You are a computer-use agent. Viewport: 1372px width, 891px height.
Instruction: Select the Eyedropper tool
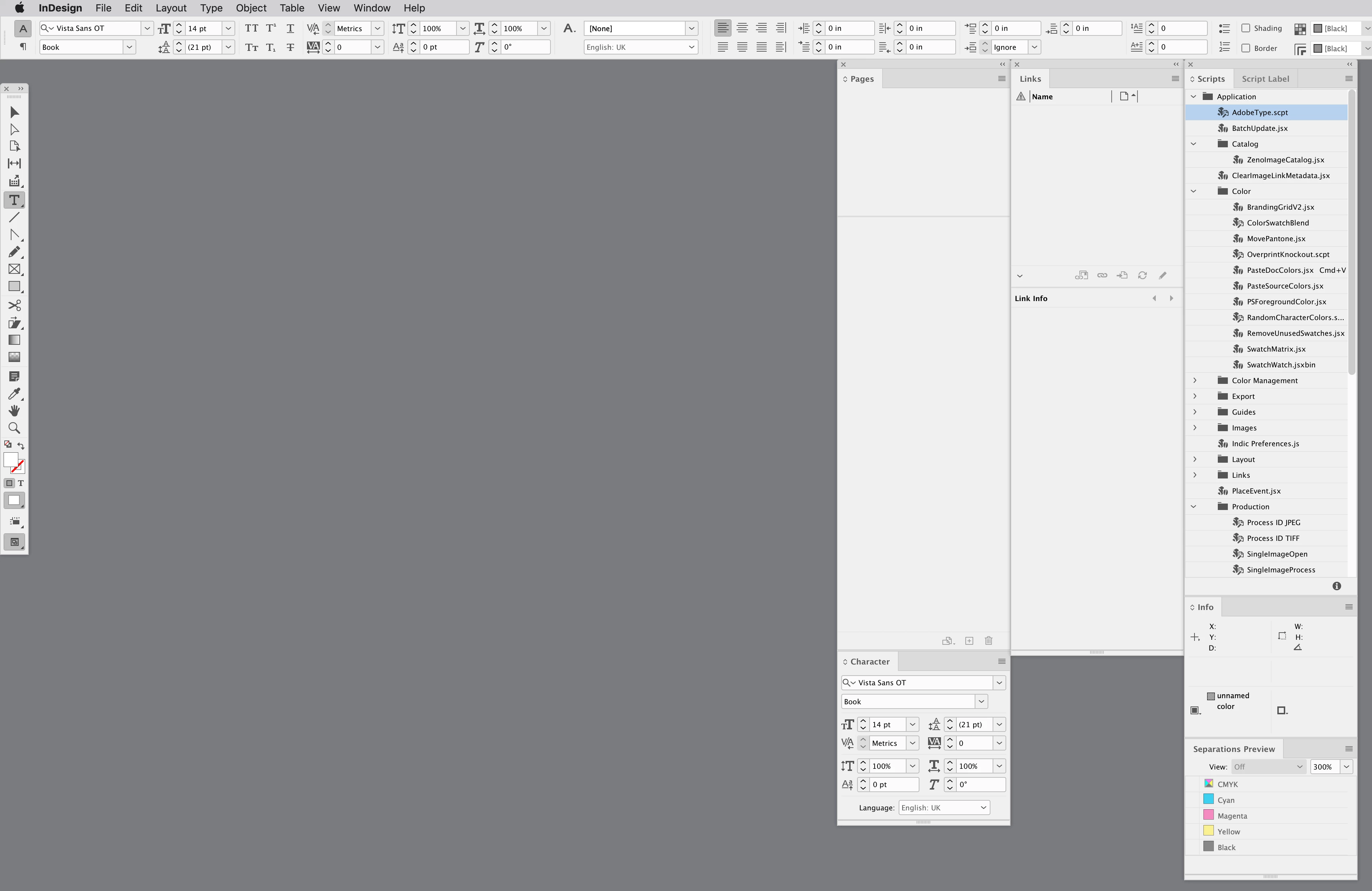[14, 394]
